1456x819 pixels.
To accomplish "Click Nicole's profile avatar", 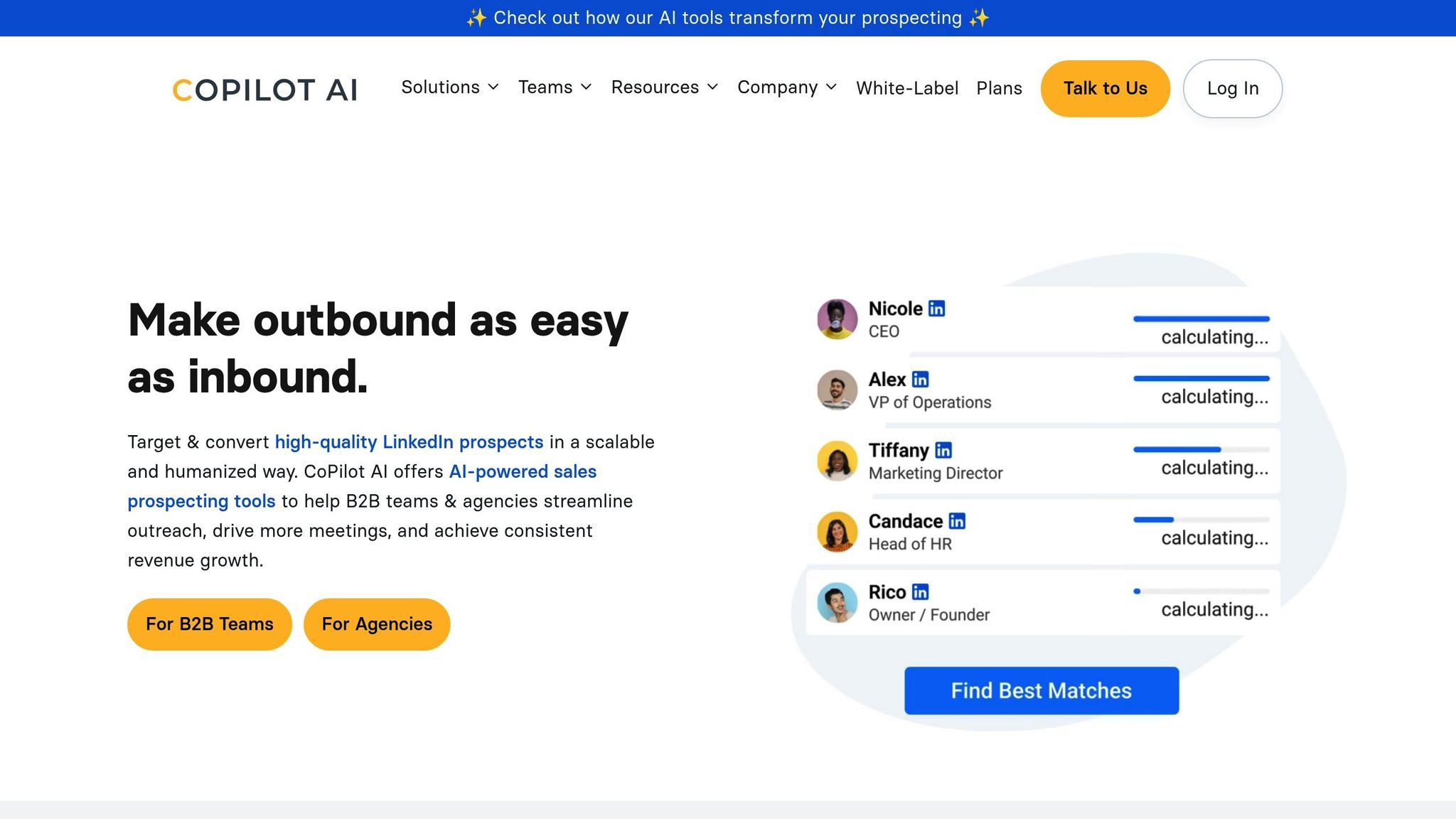I will (x=837, y=319).
